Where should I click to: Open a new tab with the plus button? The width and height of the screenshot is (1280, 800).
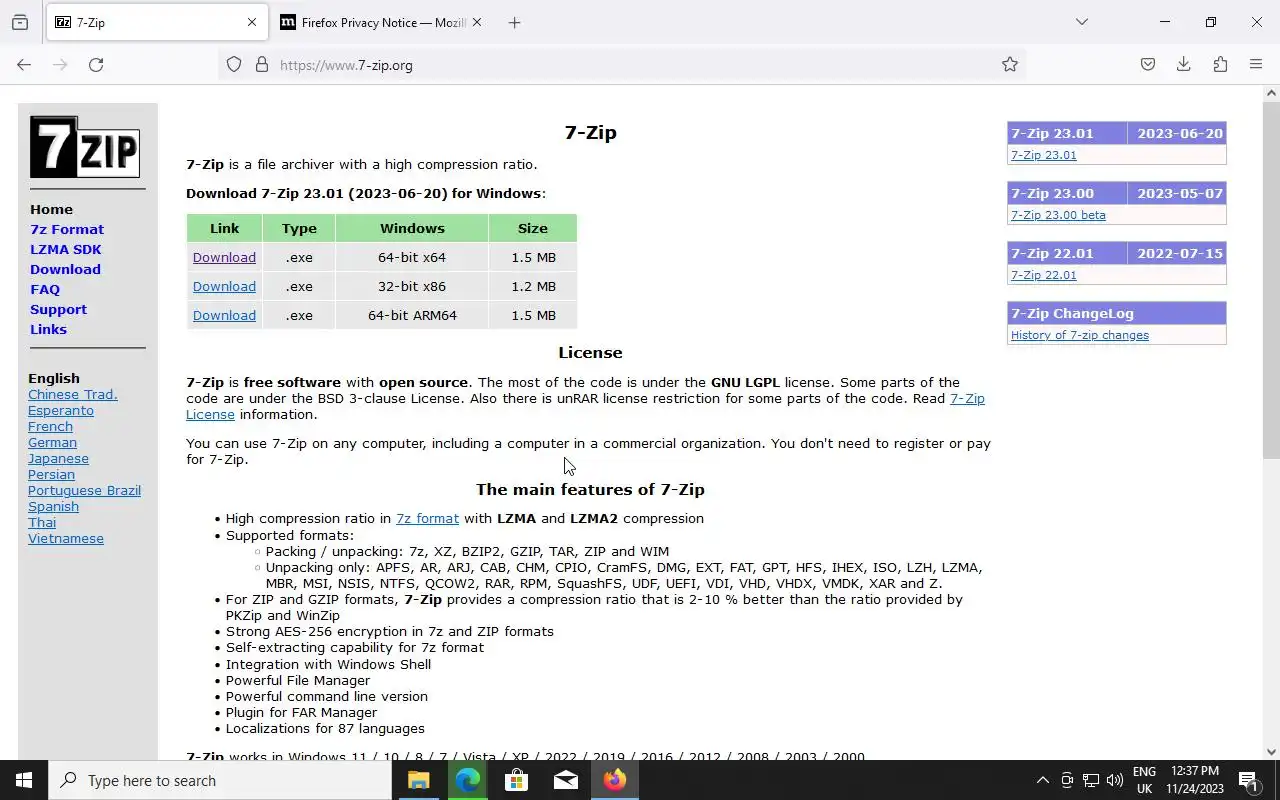(514, 22)
